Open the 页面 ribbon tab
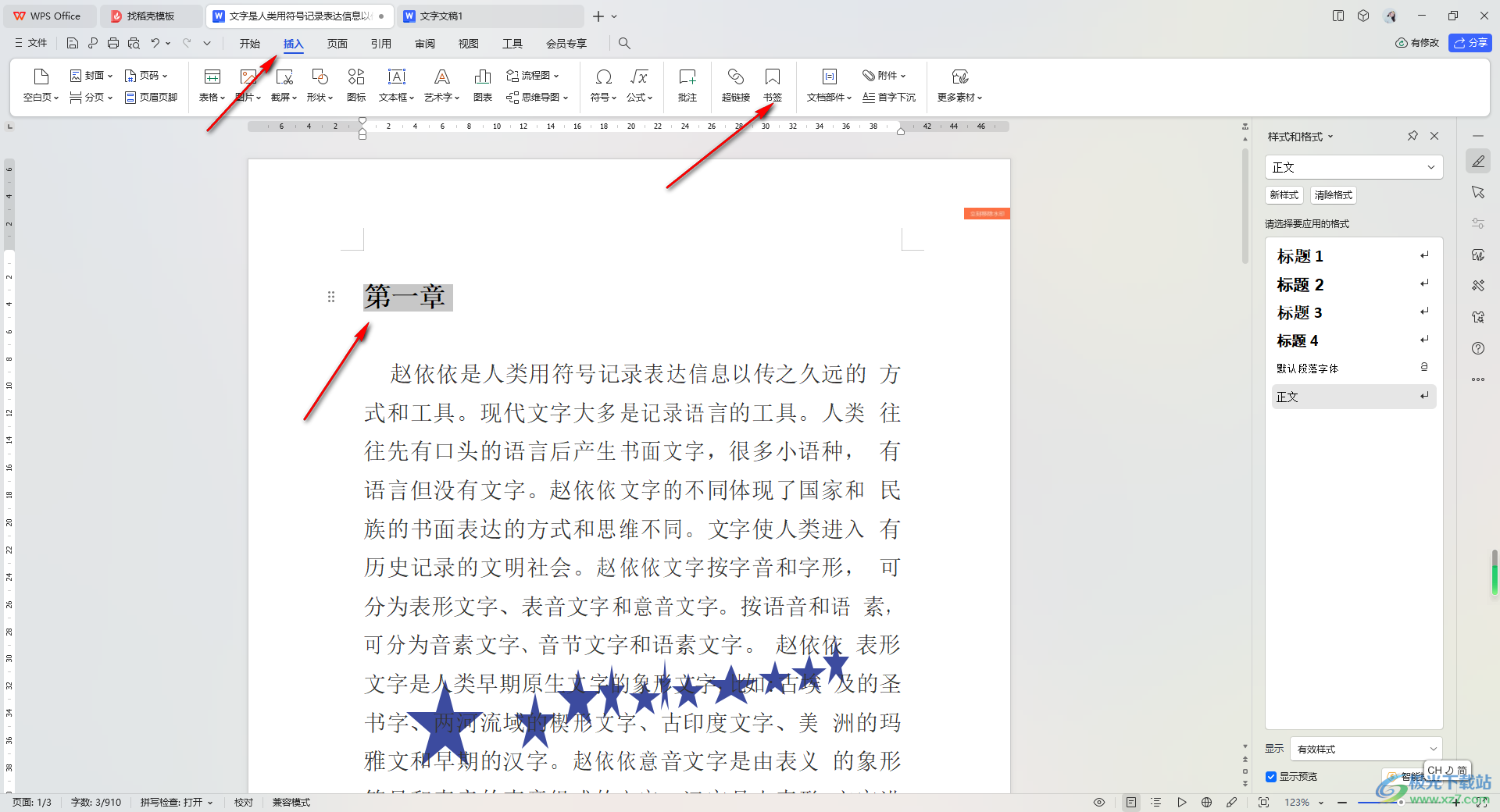 tap(337, 44)
